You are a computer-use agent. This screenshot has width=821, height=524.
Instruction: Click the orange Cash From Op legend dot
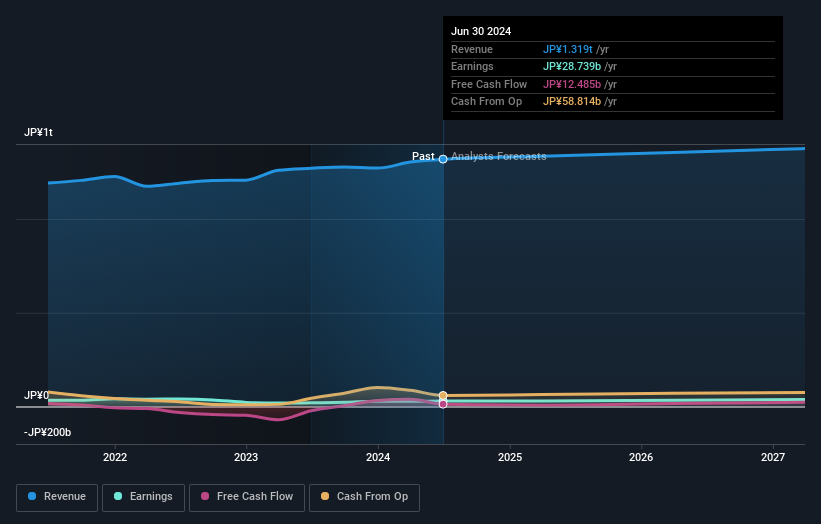325,496
